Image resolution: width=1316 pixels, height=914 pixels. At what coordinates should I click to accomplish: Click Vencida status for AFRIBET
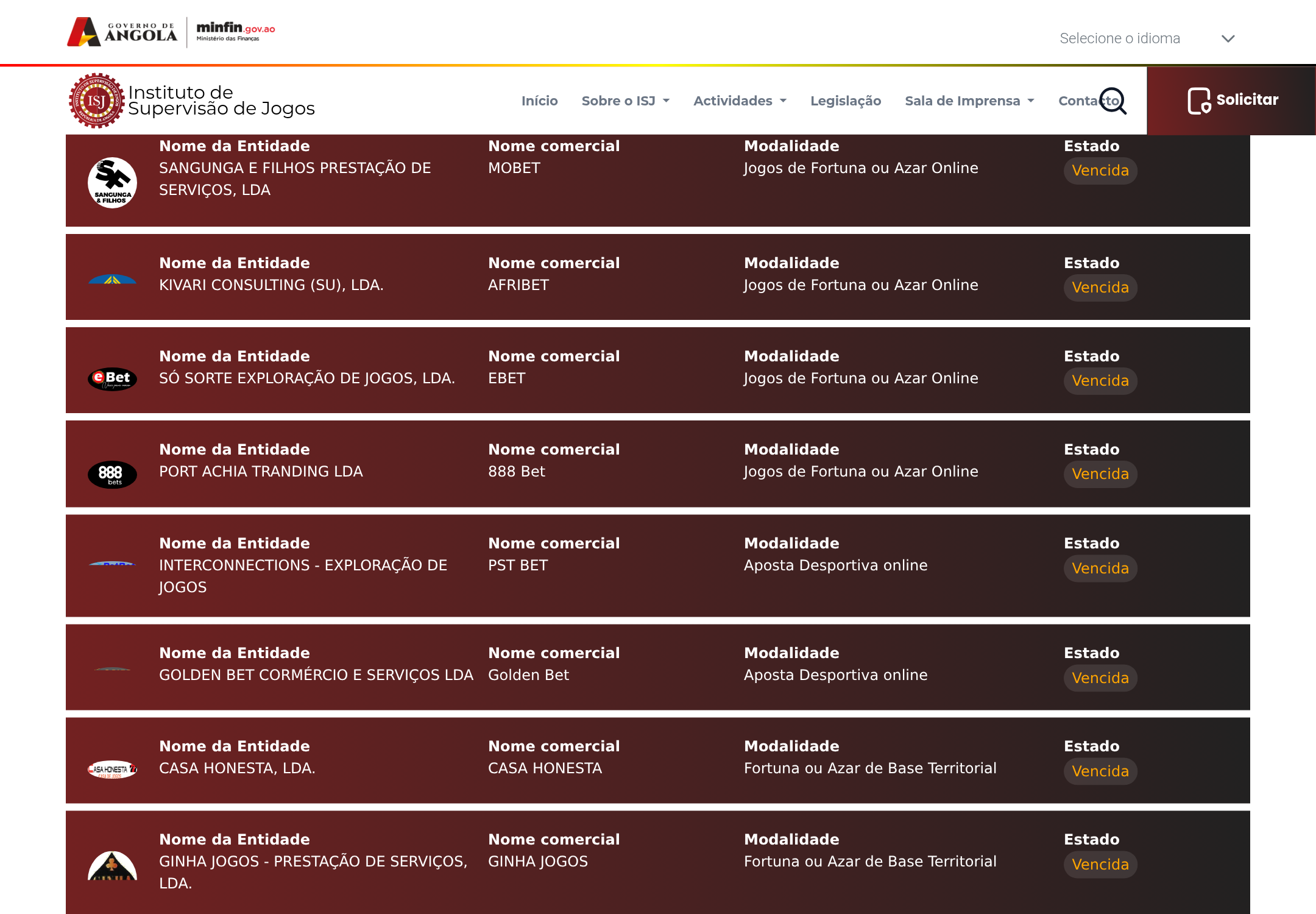coord(1100,288)
